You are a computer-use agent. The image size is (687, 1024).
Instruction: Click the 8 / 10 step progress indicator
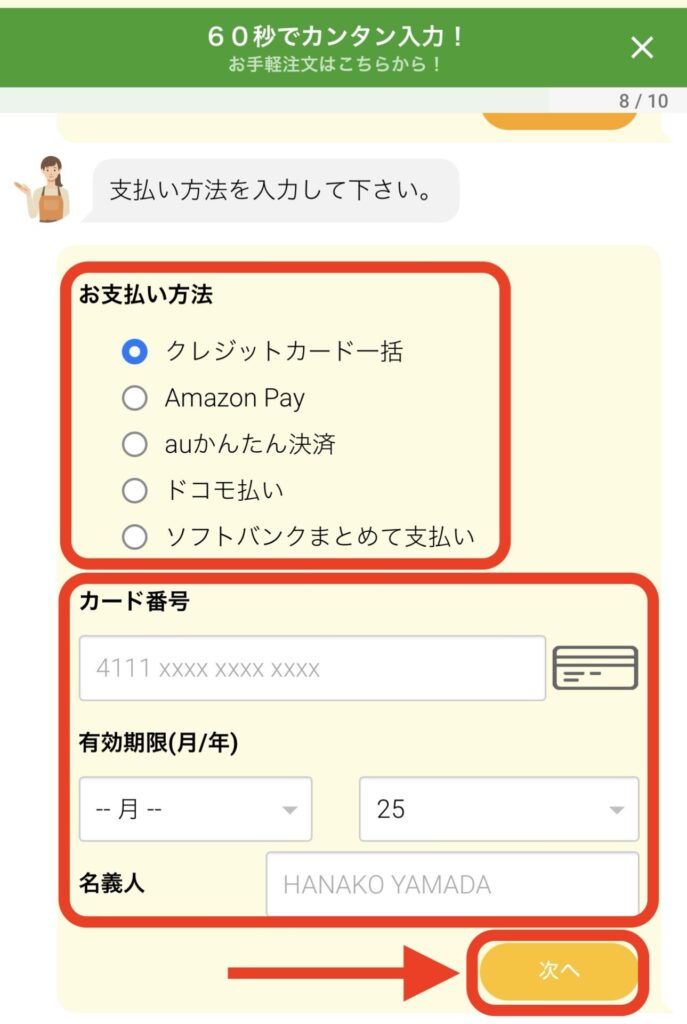click(x=643, y=101)
